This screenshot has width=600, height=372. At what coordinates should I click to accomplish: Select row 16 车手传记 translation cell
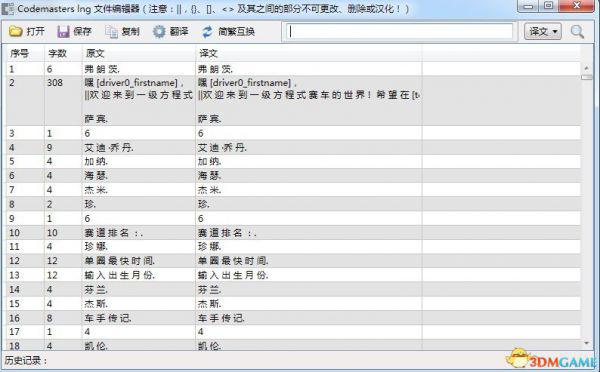tap(308, 318)
